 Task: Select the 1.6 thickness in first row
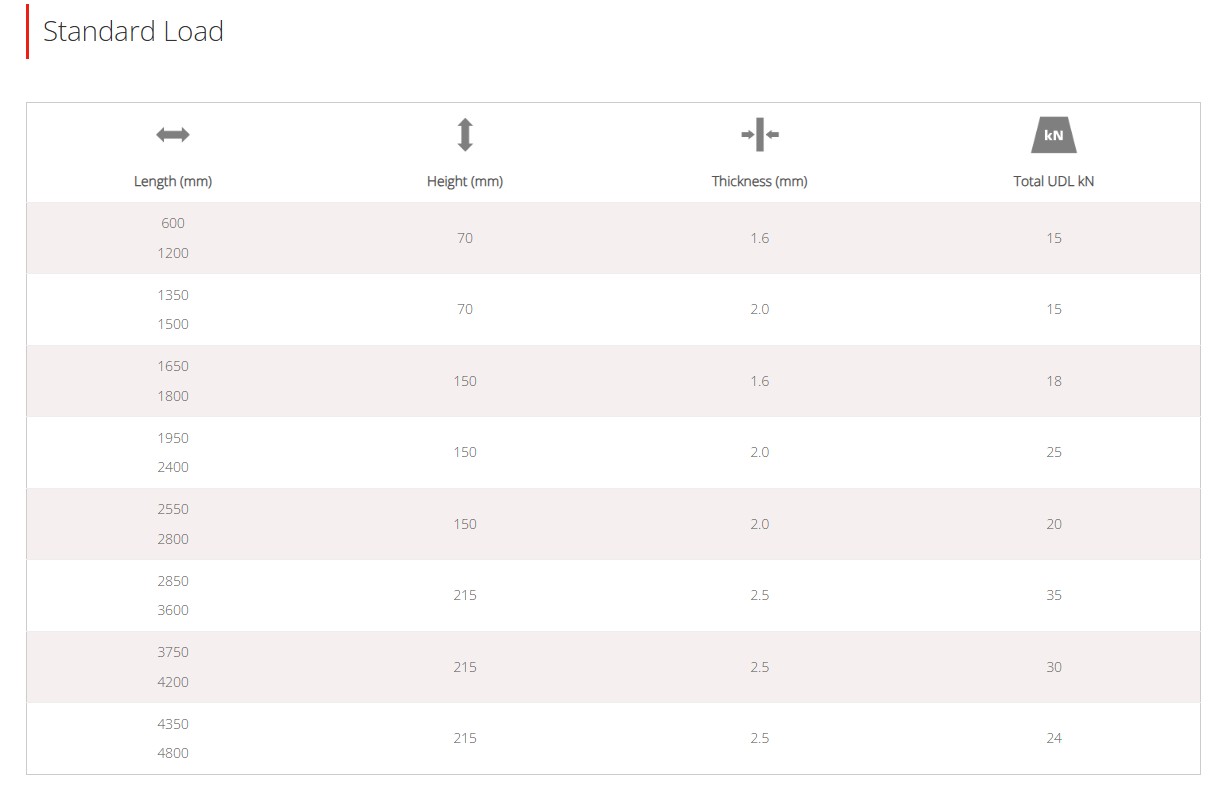point(760,238)
